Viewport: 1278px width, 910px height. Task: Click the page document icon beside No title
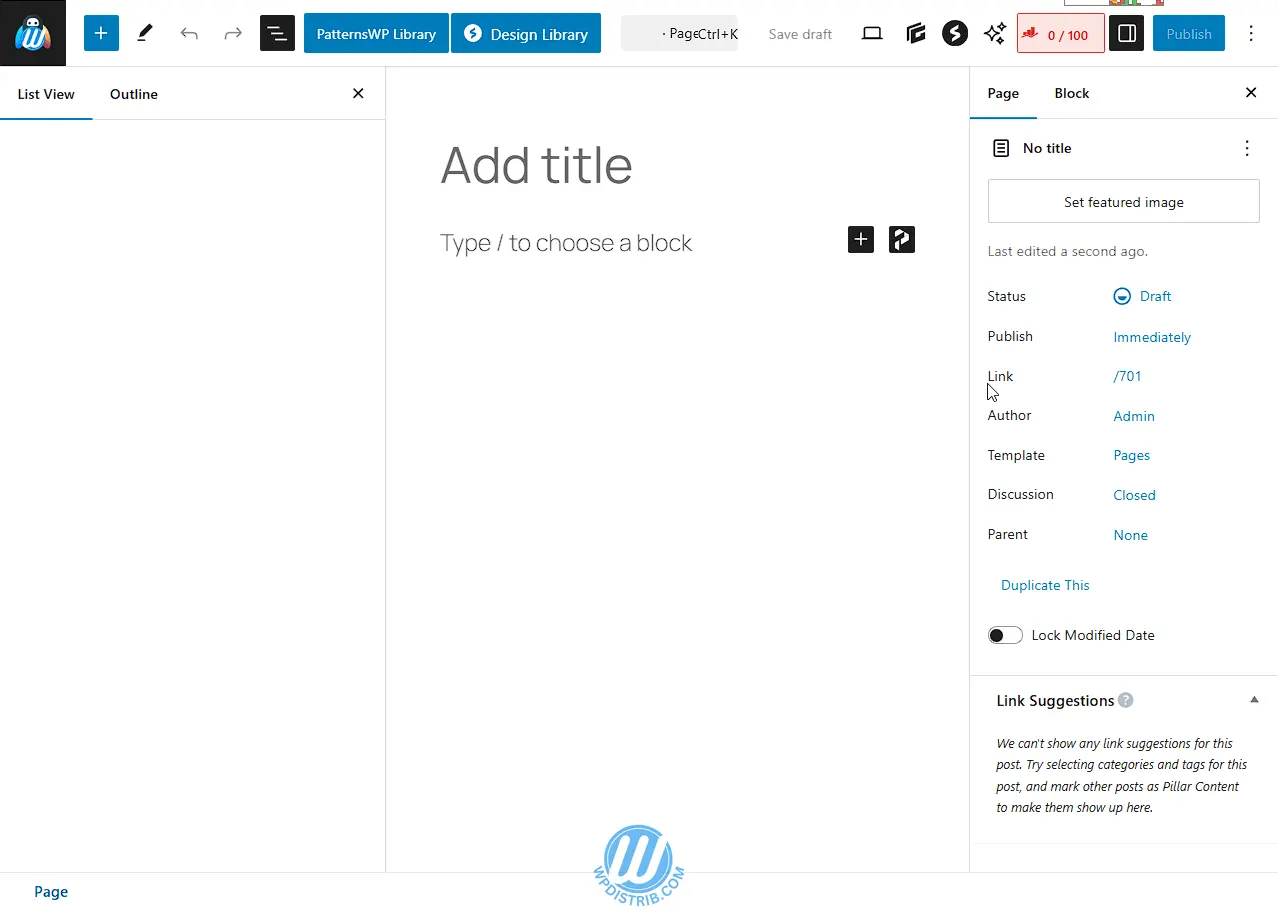pyautogui.click(x=1001, y=148)
